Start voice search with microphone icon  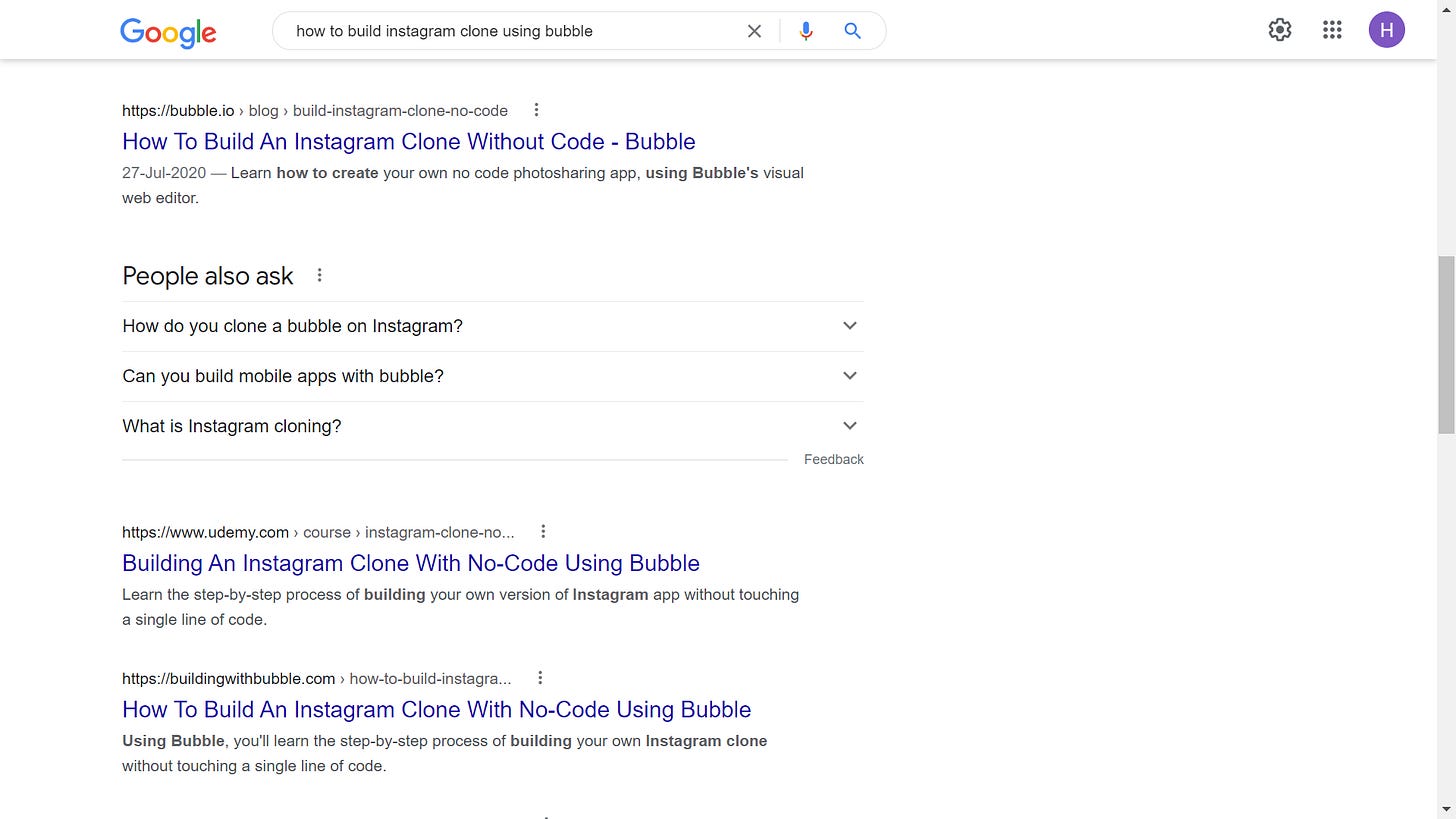click(806, 31)
